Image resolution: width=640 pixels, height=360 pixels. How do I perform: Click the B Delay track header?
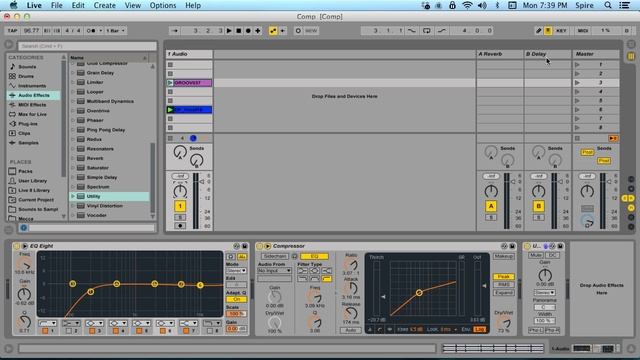pyautogui.click(x=547, y=54)
